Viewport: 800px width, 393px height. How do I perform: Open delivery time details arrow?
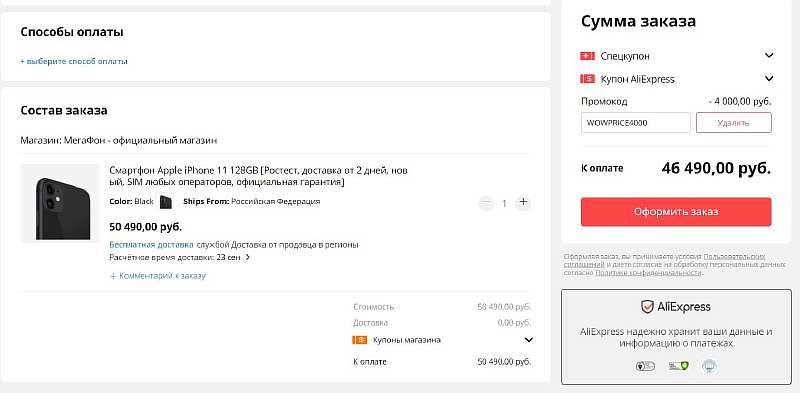(x=248, y=257)
